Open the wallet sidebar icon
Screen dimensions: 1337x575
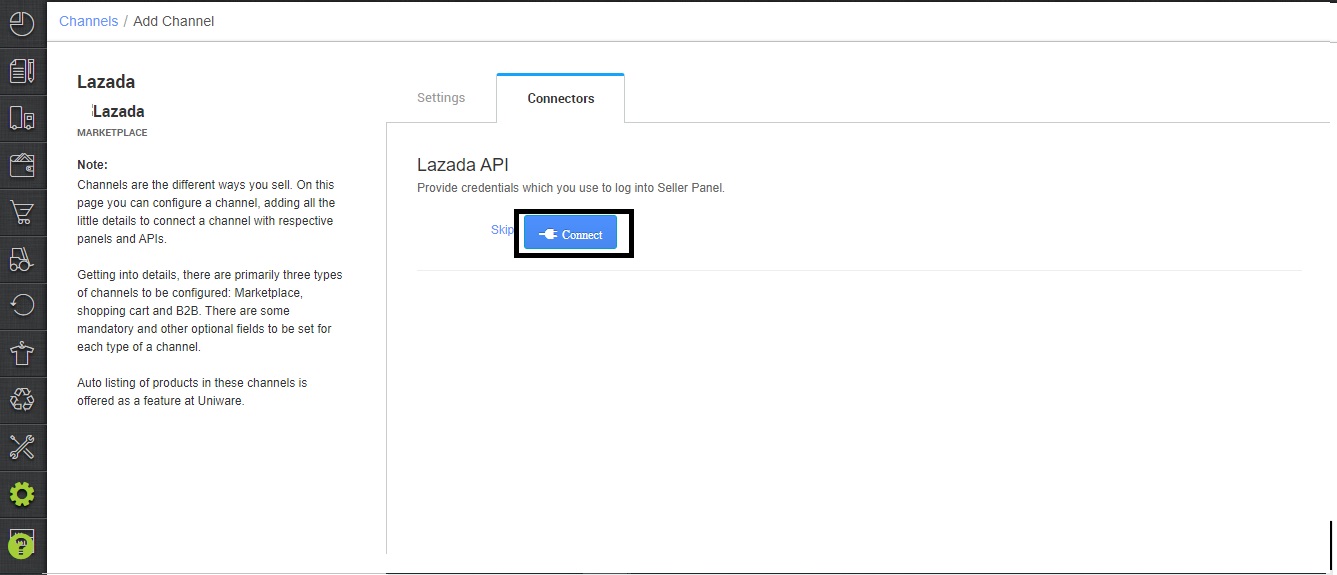(22, 165)
